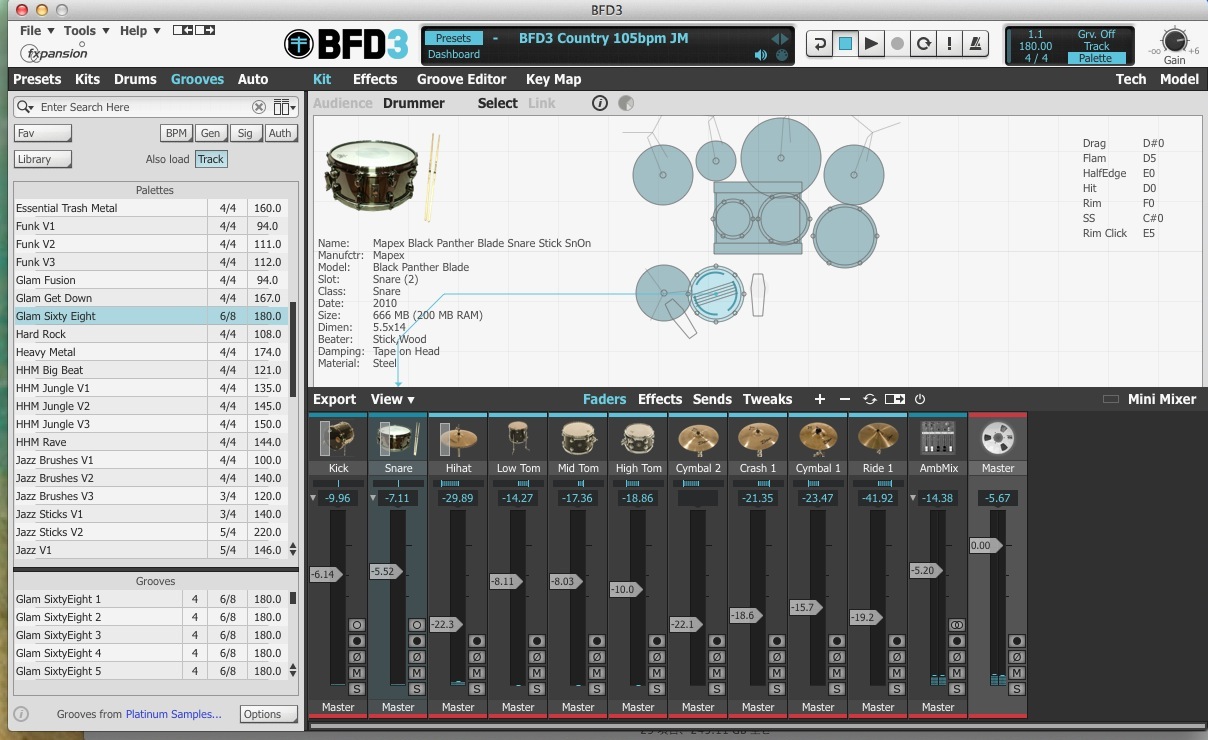The image size is (1208, 740).
Task: Click the panic exclamation mark icon
Action: (950, 44)
